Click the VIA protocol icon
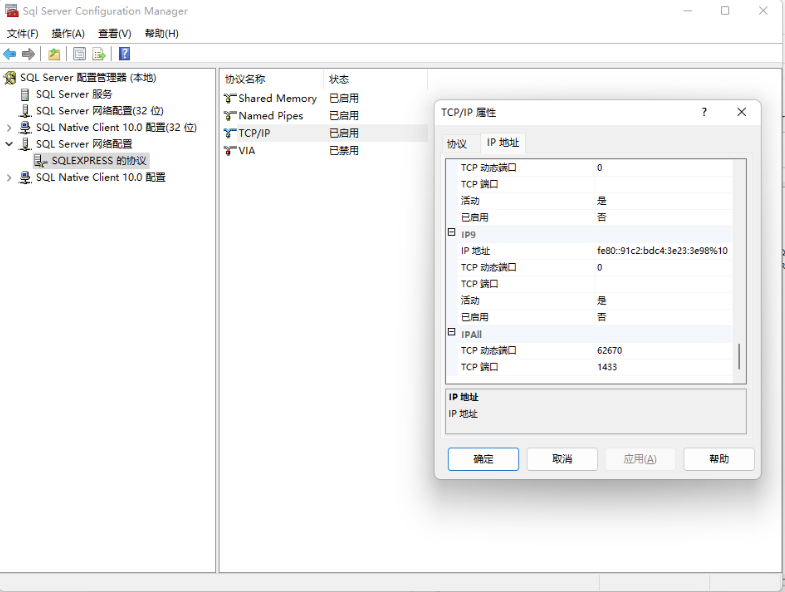The height and width of the screenshot is (592, 785). click(230, 150)
